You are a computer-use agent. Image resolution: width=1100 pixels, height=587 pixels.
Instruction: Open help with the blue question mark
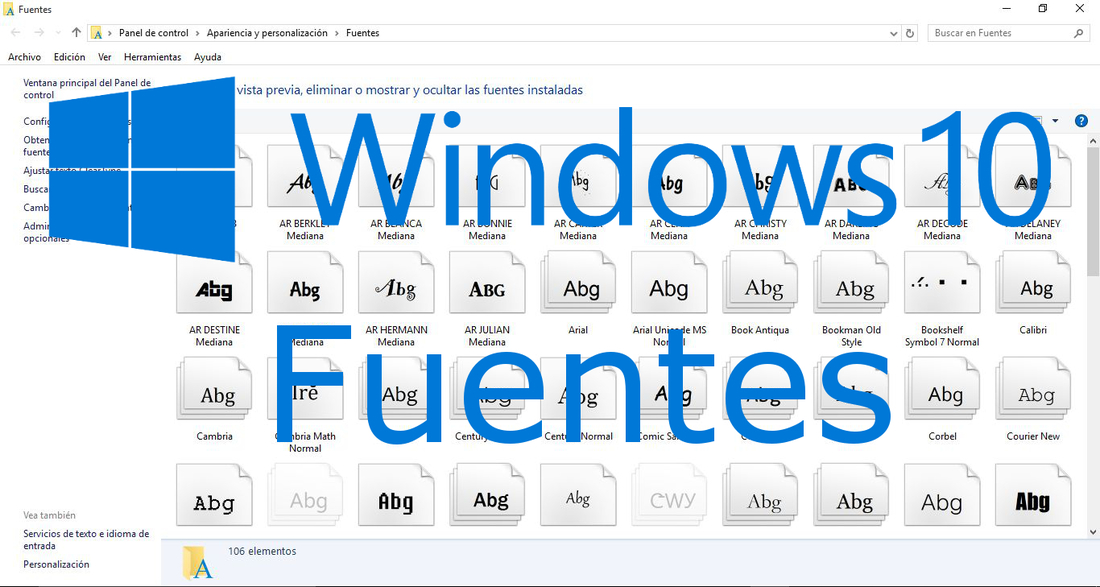(1081, 121)
